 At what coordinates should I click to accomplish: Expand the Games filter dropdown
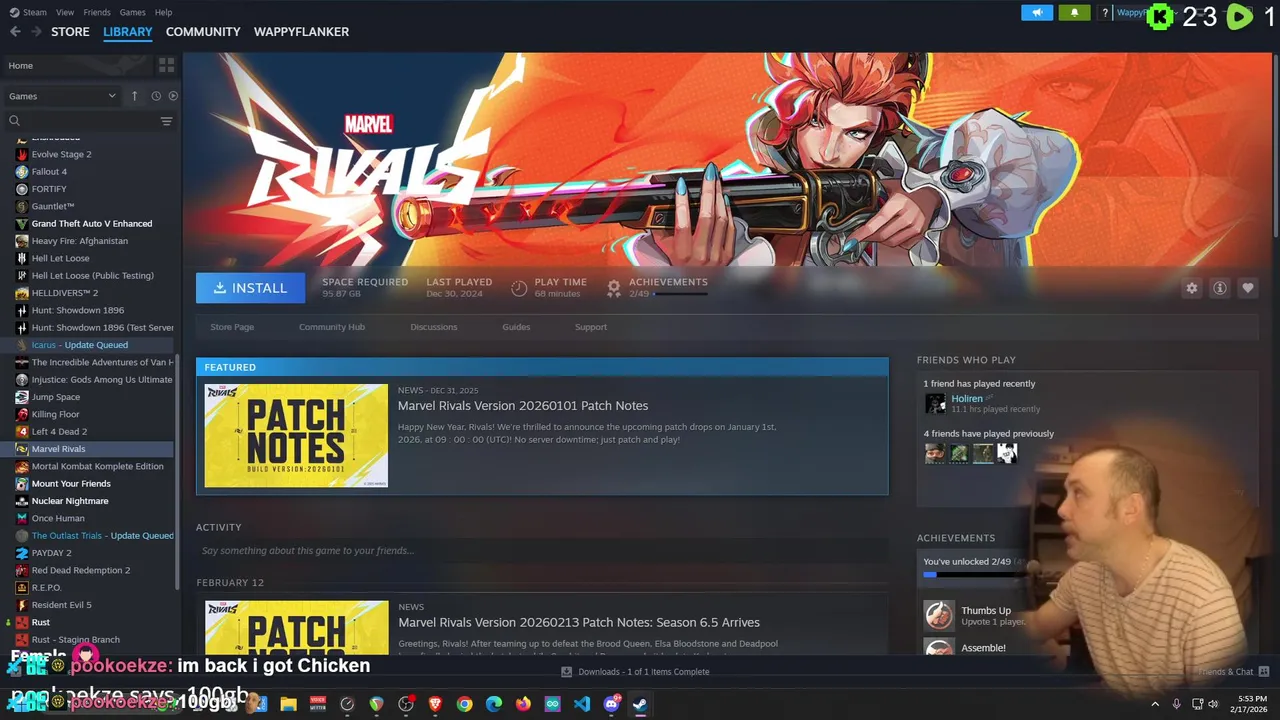pyautogui.click(x=62, y=96)
